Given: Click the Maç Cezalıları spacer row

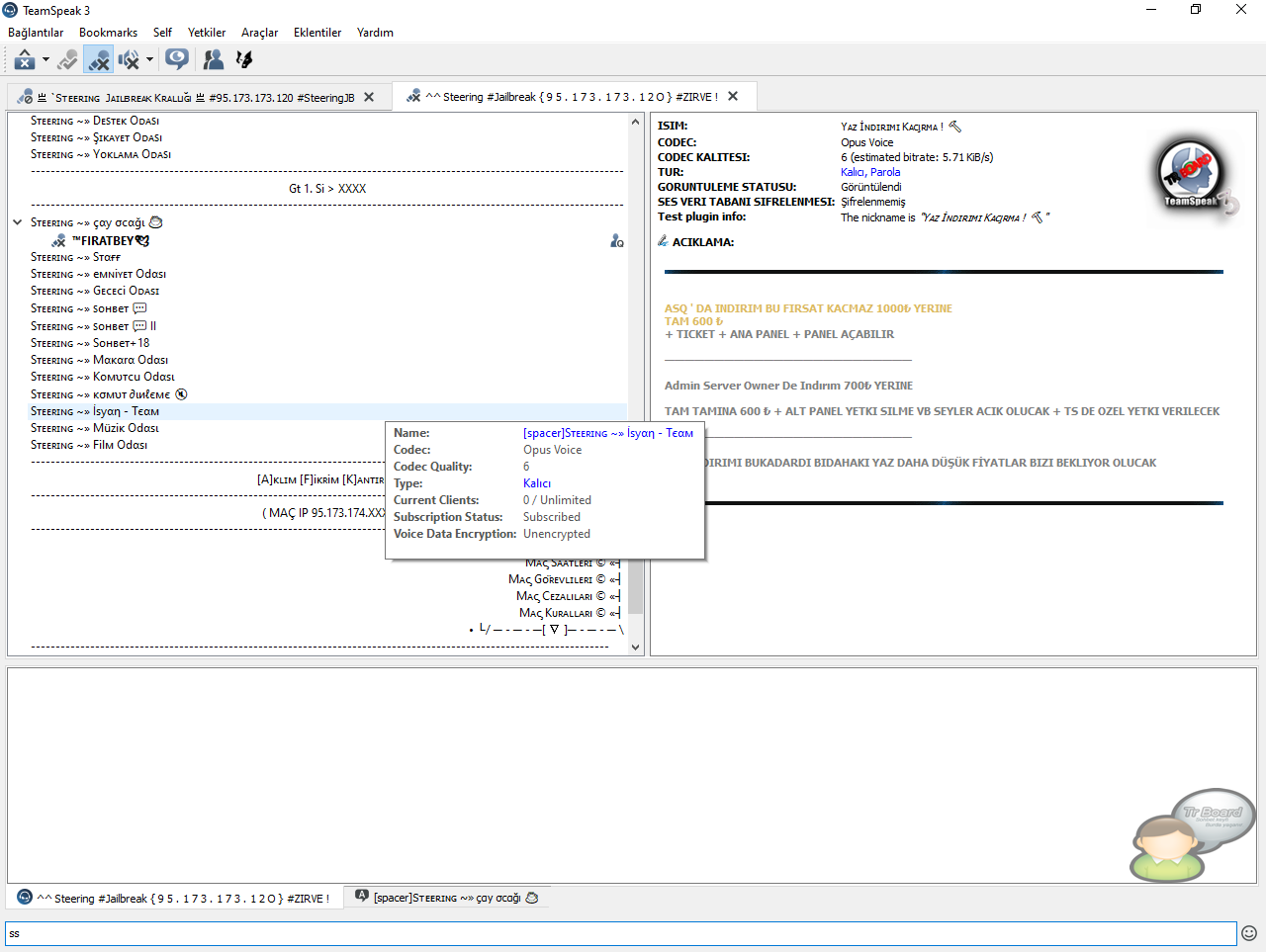Looking at the screenshot, I should tap(568, 596).
